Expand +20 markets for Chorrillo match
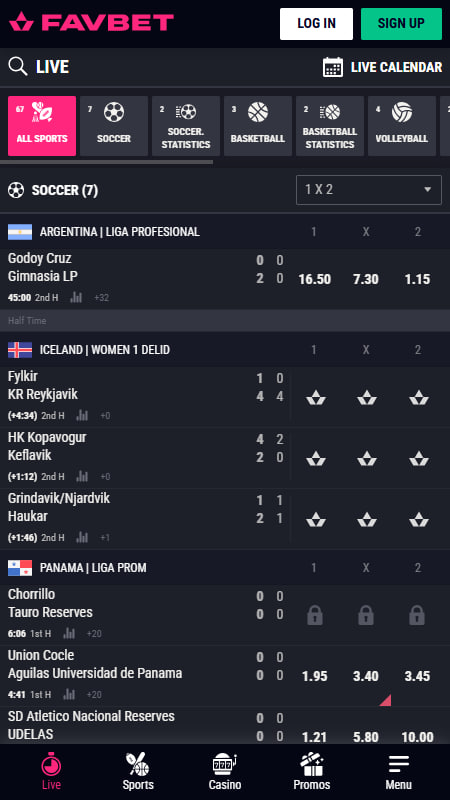 click(x=94, y=634)
